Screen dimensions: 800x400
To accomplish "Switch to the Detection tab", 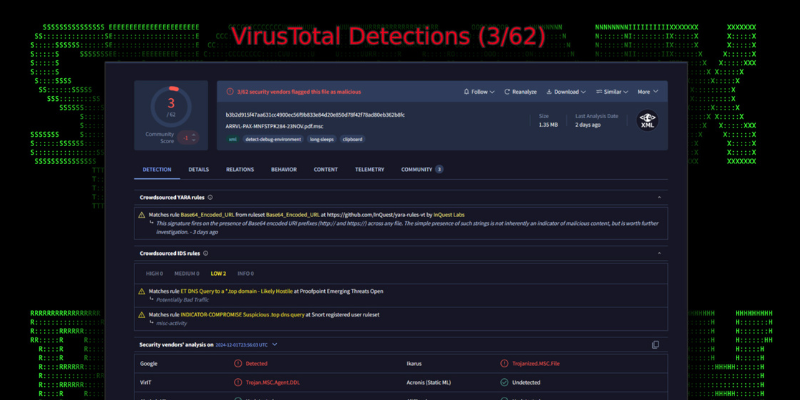I will [x=157, y=169].
